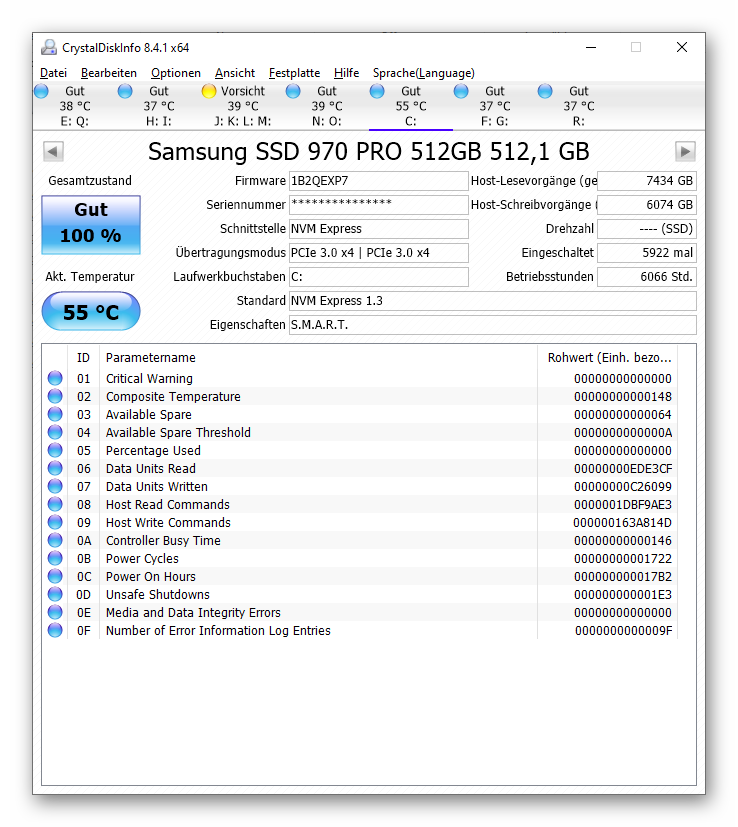This screenshot has width=738, height=827.
Task: Open the Datei menu
Action: 53,73
